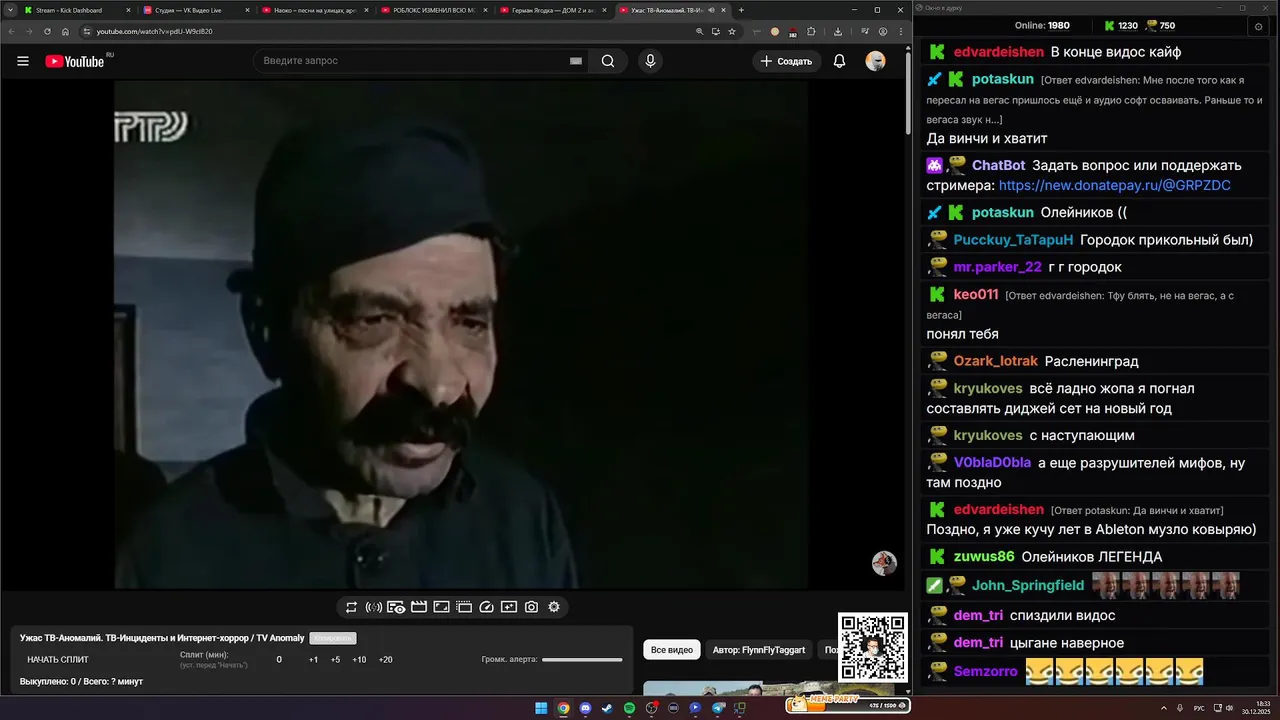Open the YouTube hamburger guide menu
The width and height of the screenshot is (1280, 720).
tap(23, 61)
